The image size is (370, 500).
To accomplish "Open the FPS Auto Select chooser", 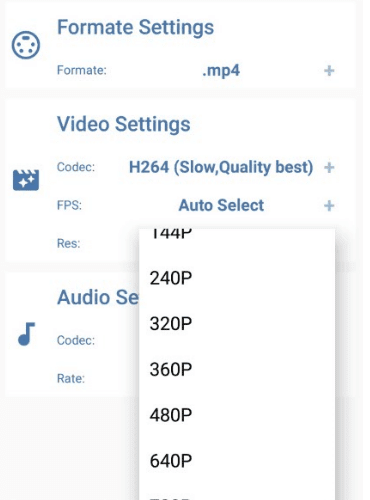I will point(221,205).
